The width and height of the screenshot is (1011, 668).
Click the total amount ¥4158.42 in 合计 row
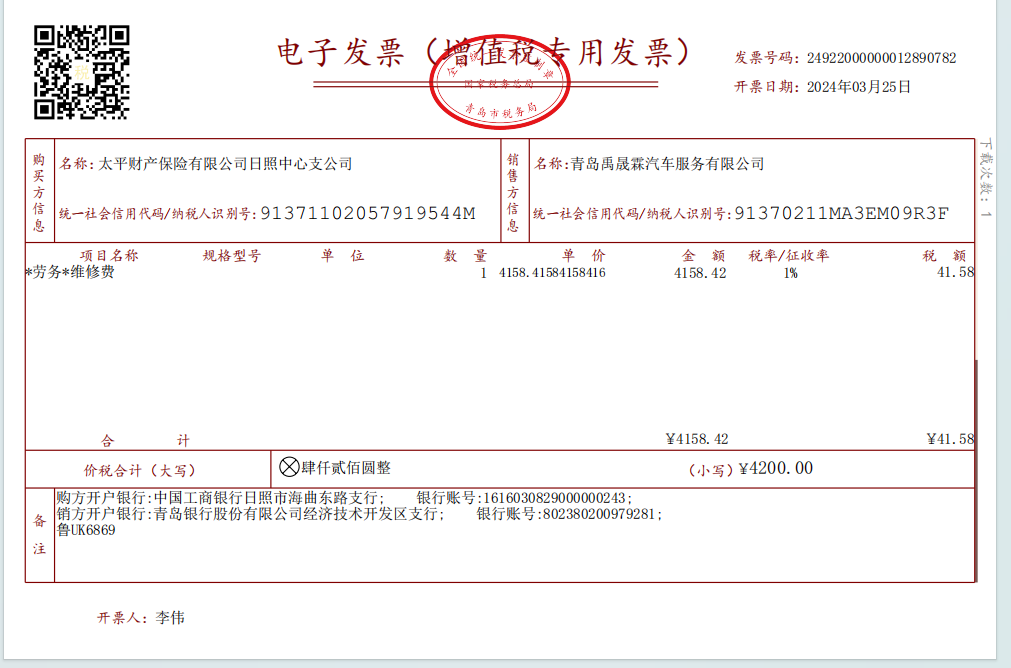(696, 439)
